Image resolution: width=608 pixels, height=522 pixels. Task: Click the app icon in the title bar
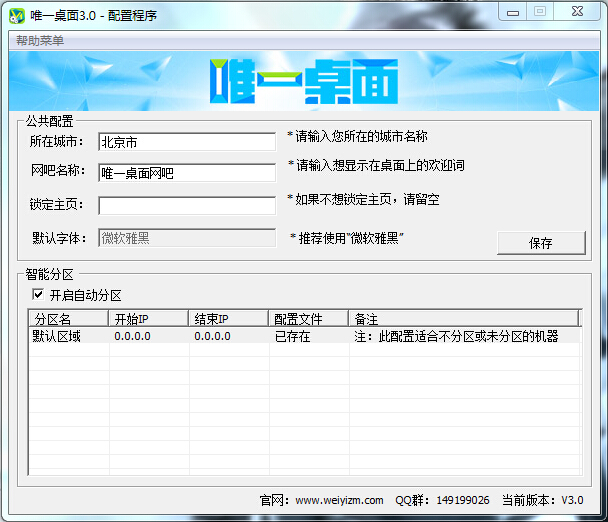pos(16,16)
